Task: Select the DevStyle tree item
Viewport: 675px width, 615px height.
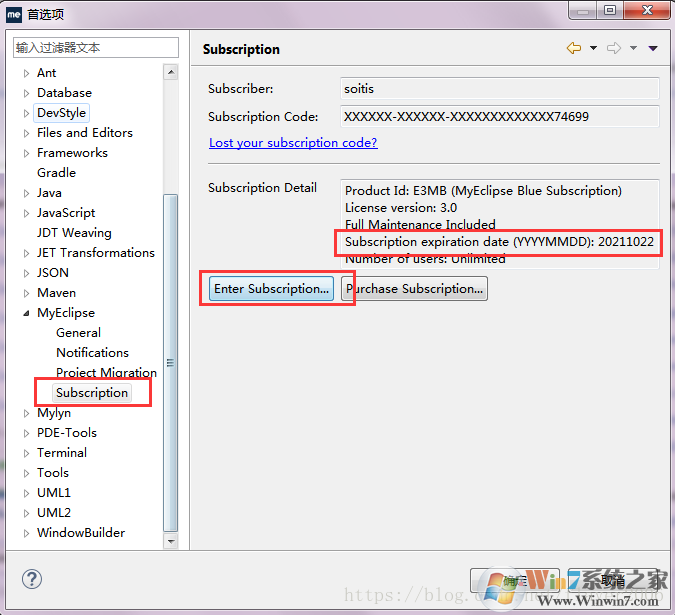Action: (x=62, y=113)
